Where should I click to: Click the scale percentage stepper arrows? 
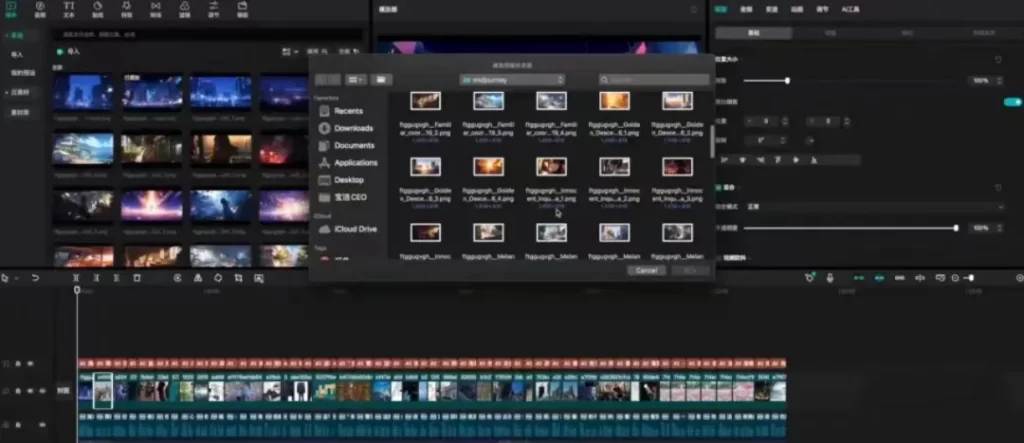[x=1000, y=80]
